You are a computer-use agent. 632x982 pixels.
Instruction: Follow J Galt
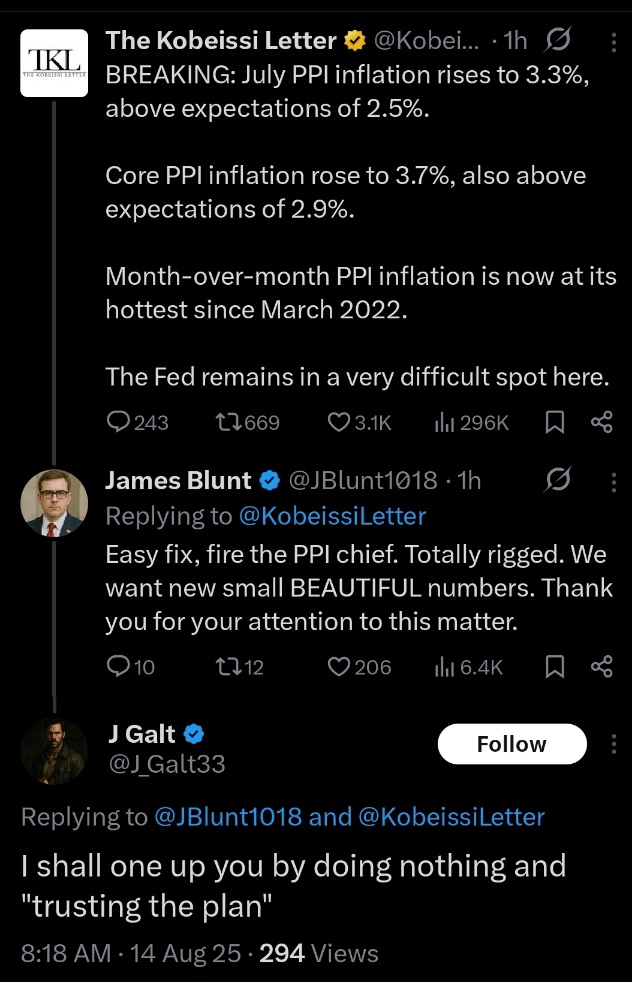point(512,744)
